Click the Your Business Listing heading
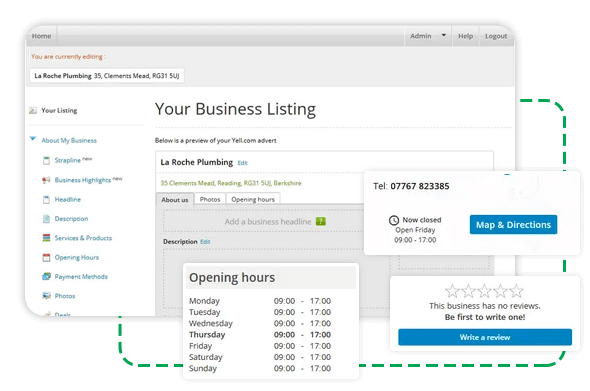The width and height of the screenshot is (590, 391). click(236, 109)
